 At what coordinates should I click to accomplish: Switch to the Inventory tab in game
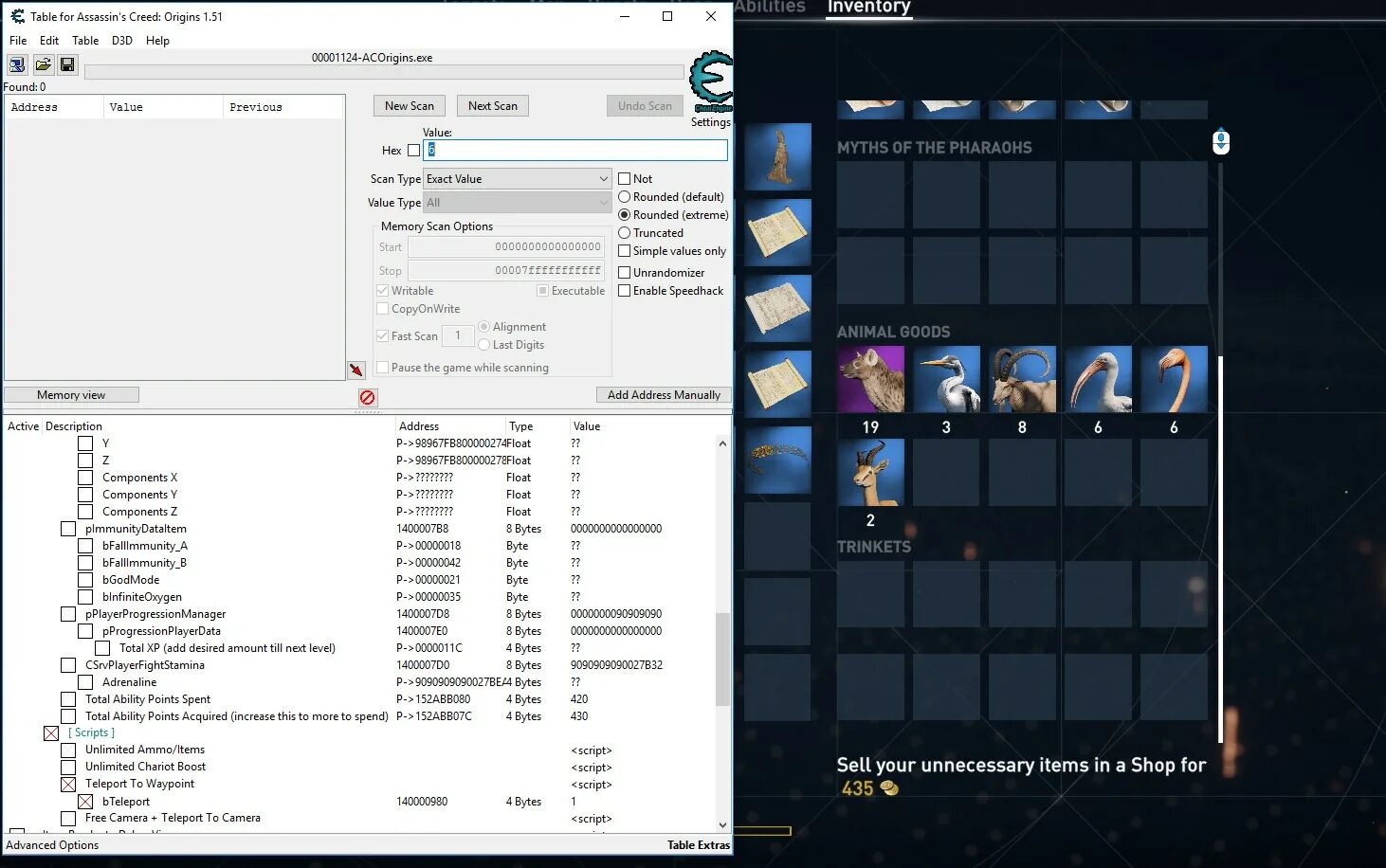869,8
